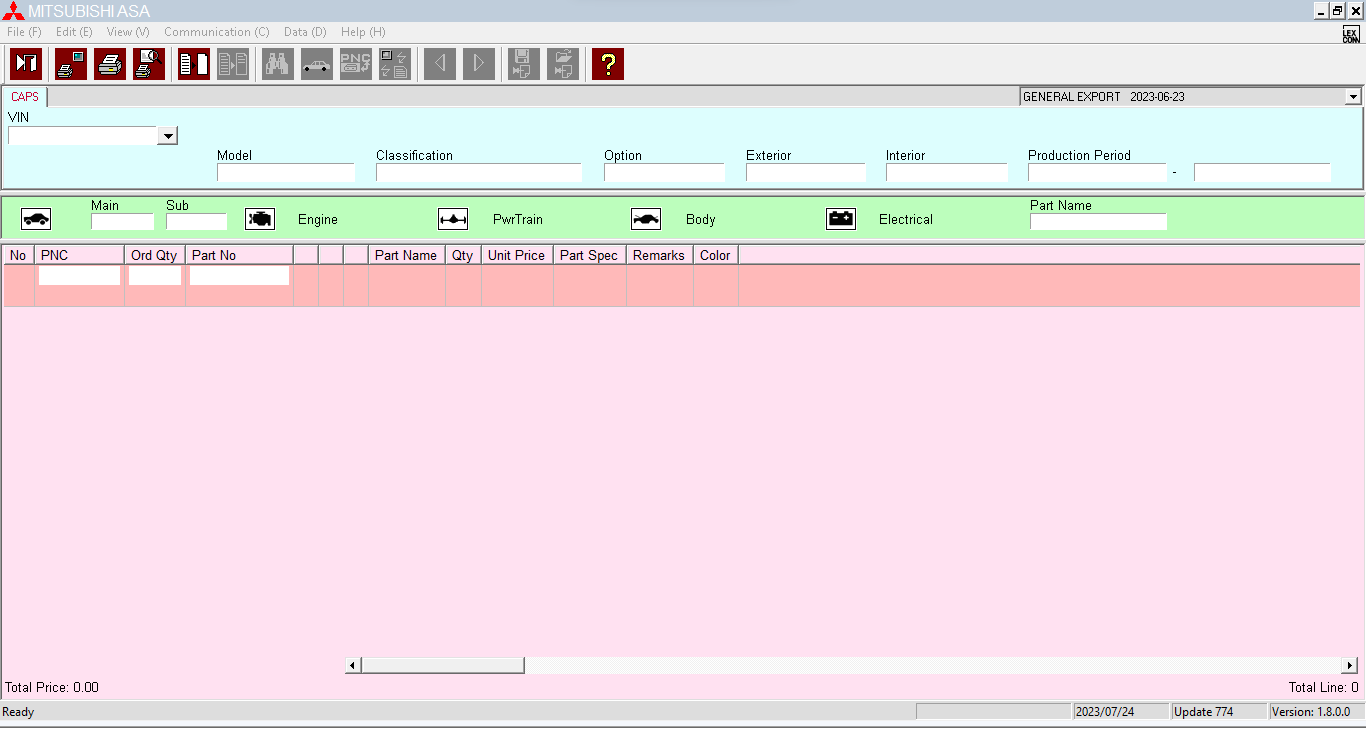1366x755 pixels.
Task: Select the Body category icon
Action: coord(646,218)
